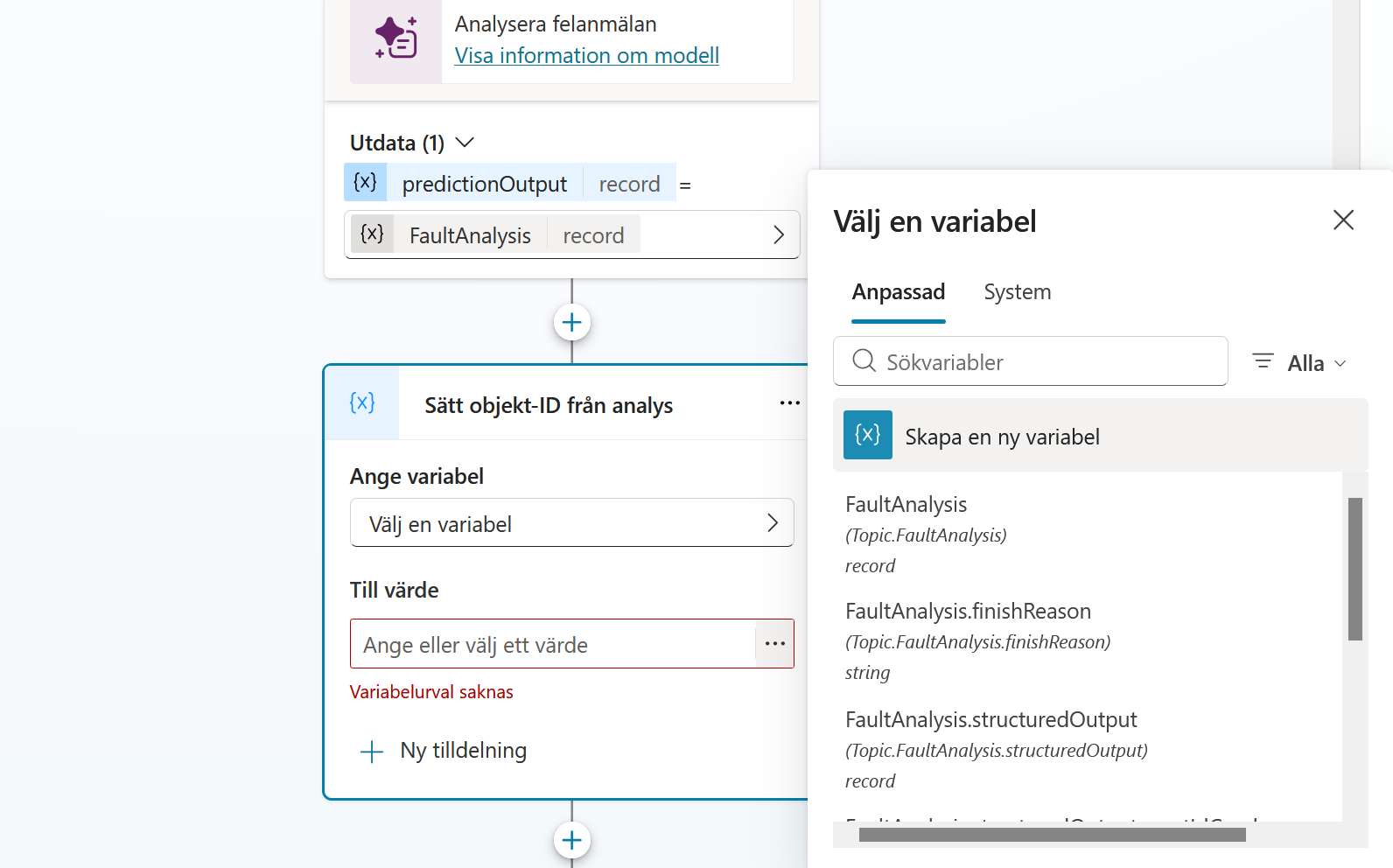Click the Ange eller välj ett värde field
Screen dimensions: 1393x868
(553, 644)
